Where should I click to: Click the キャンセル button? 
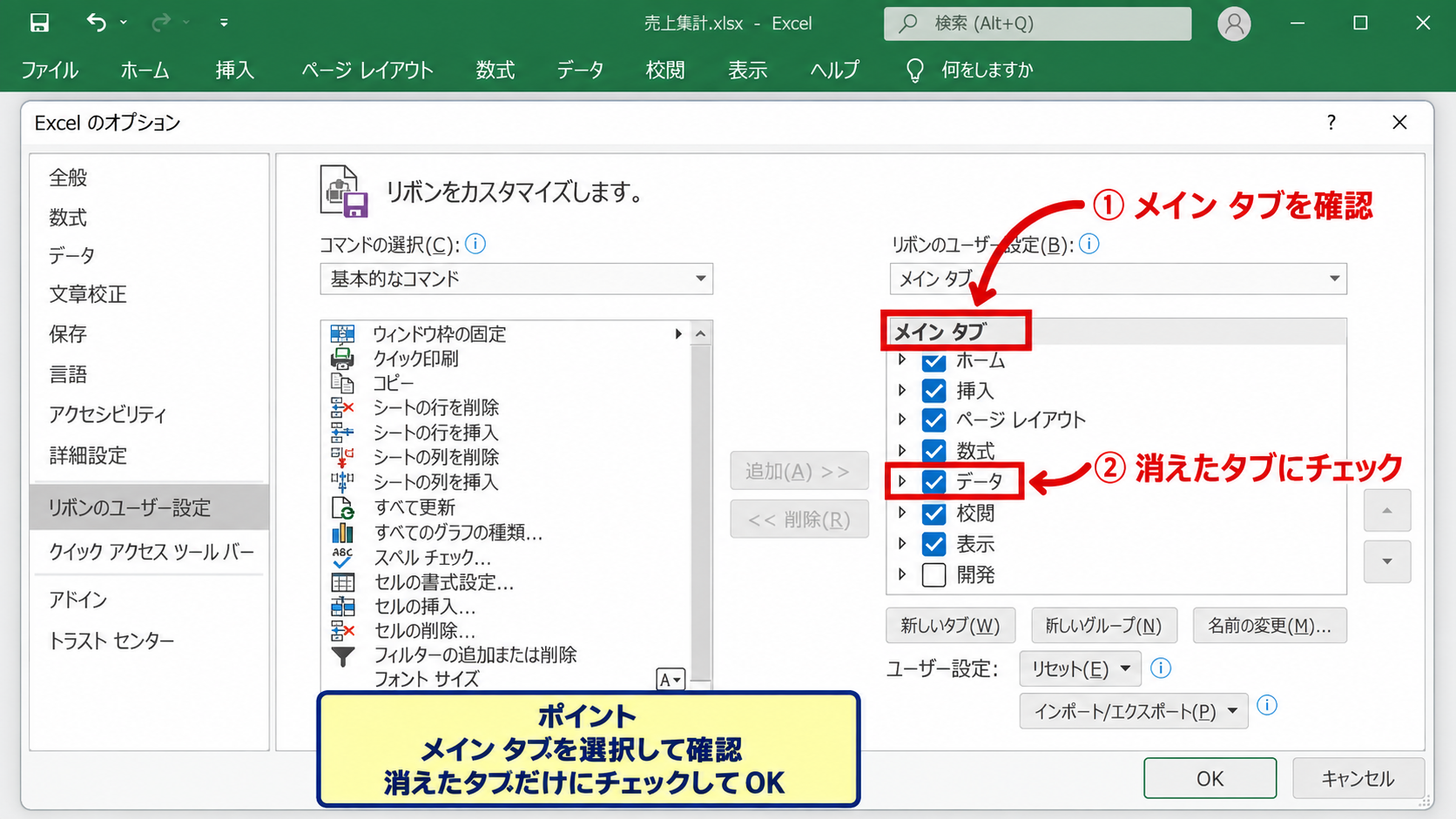click(x=1358, y=778)
